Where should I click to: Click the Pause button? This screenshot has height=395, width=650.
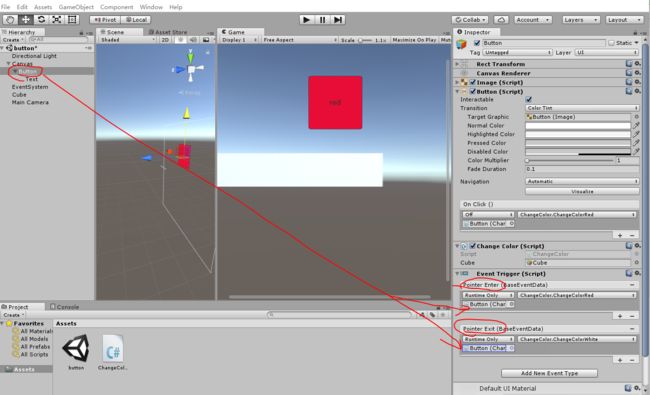point(322,19)
